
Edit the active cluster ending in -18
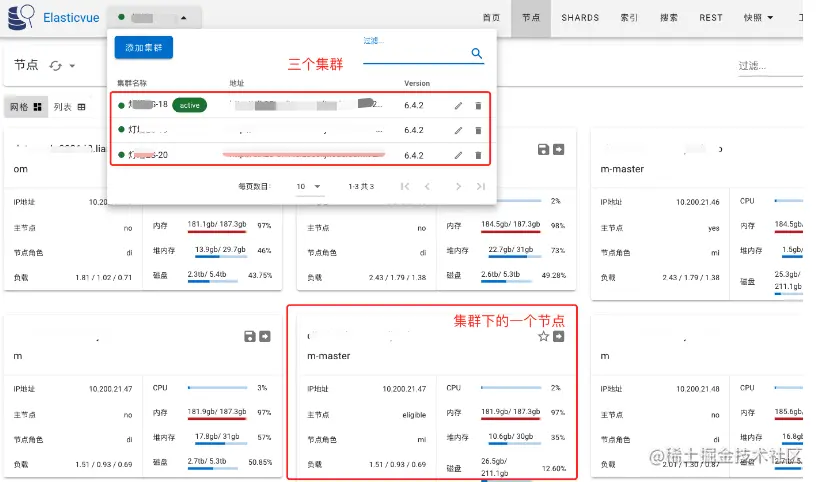click(x=458, y=106)
